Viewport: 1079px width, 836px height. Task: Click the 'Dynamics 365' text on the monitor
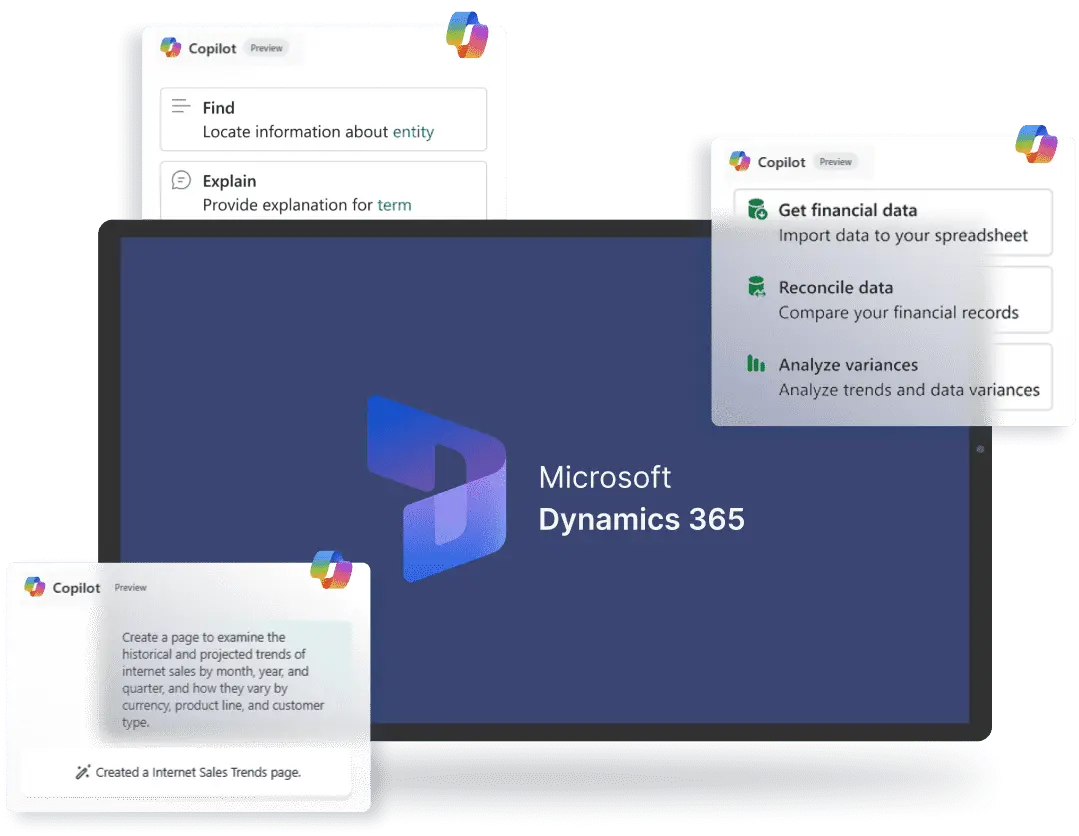click(641, 519)
